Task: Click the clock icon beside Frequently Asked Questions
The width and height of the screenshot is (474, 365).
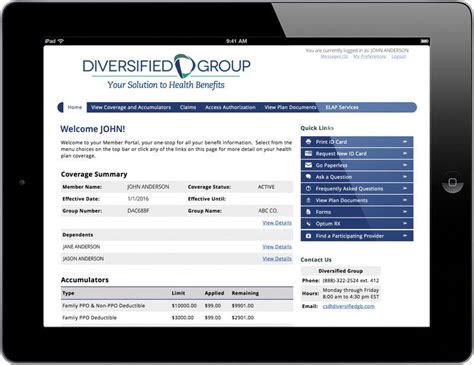Action: pos(308,188)
